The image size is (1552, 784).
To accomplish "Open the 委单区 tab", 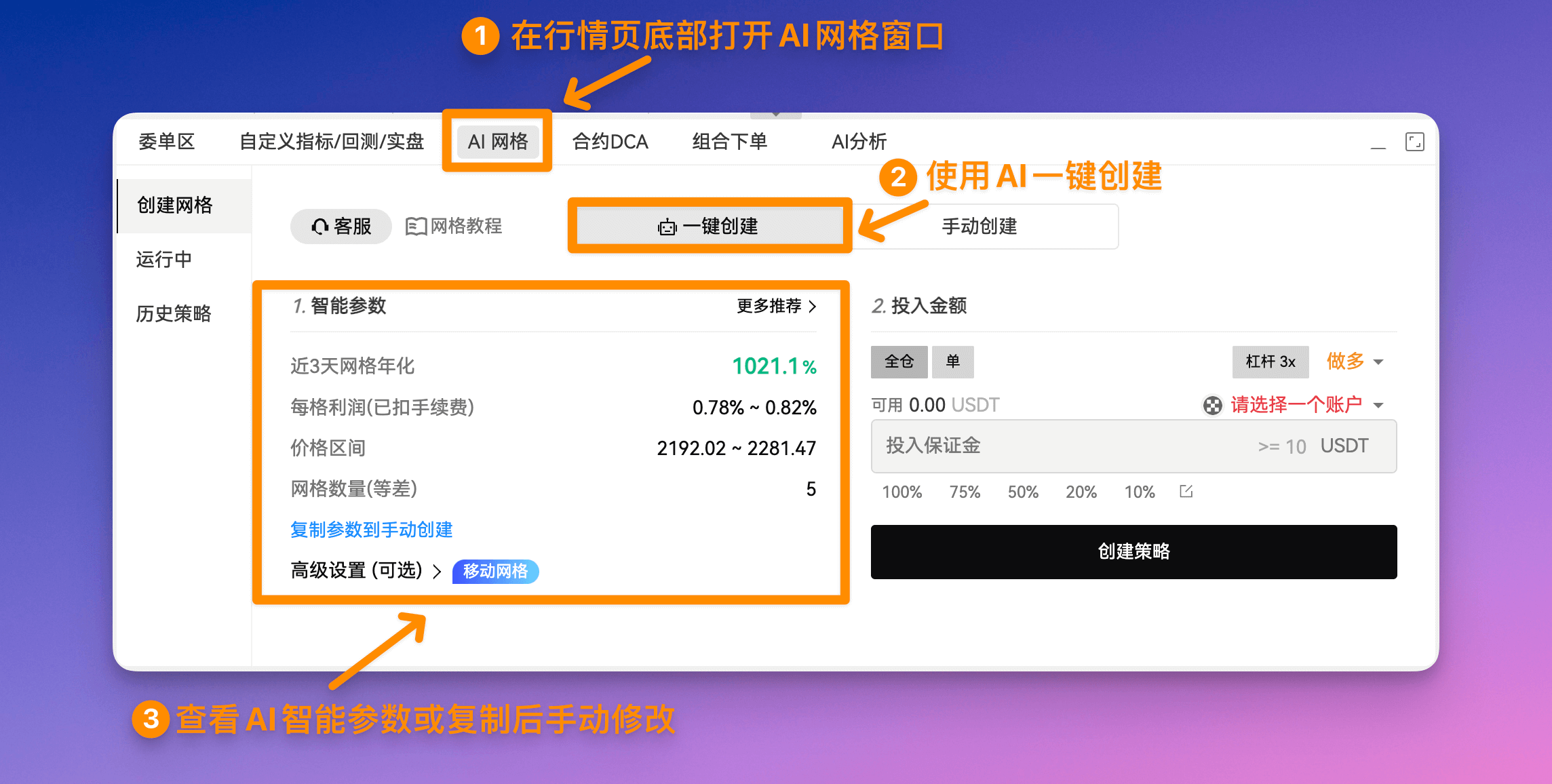I will [166, 141].
